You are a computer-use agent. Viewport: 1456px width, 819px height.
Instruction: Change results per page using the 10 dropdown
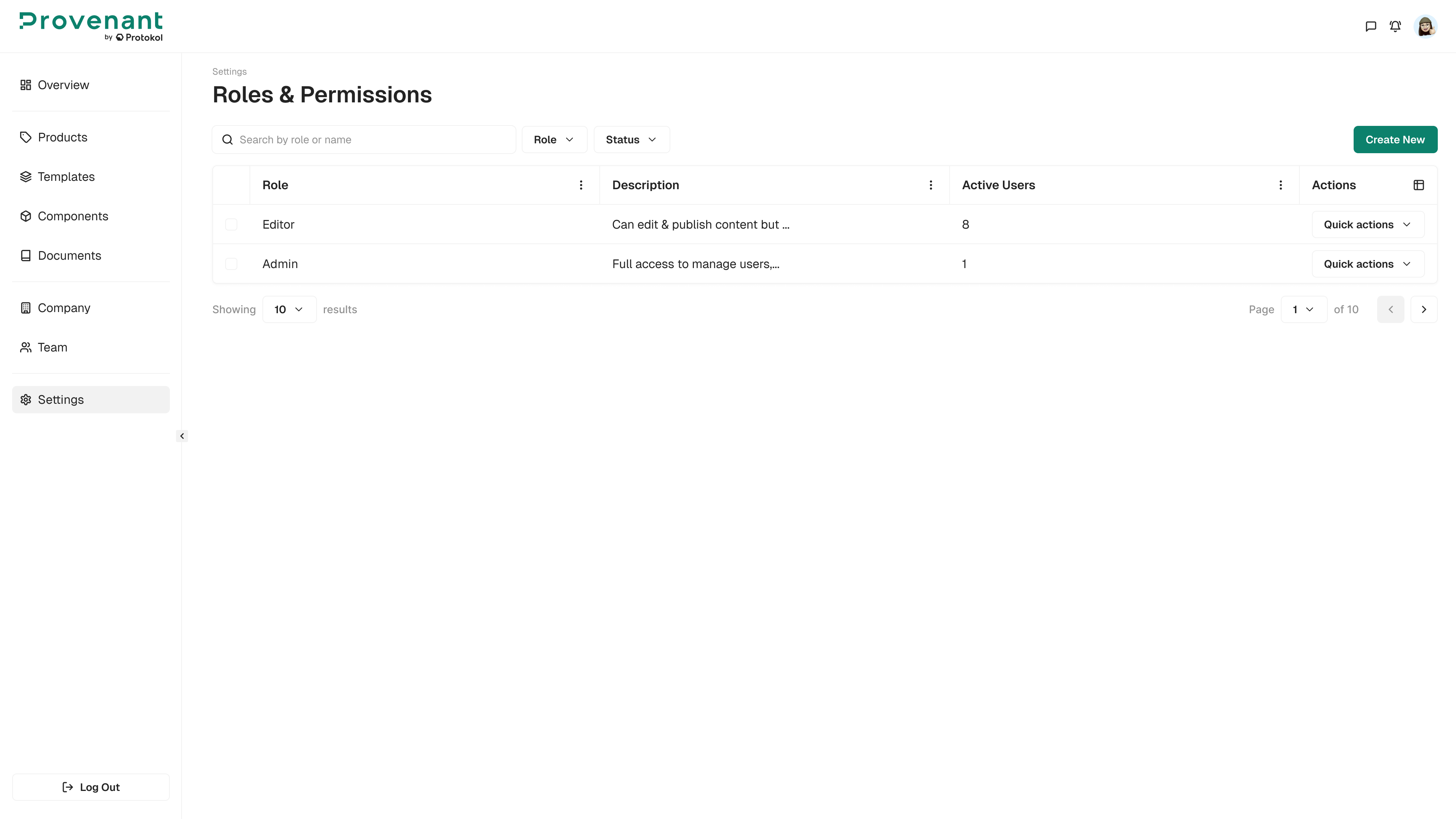(289, 309)
